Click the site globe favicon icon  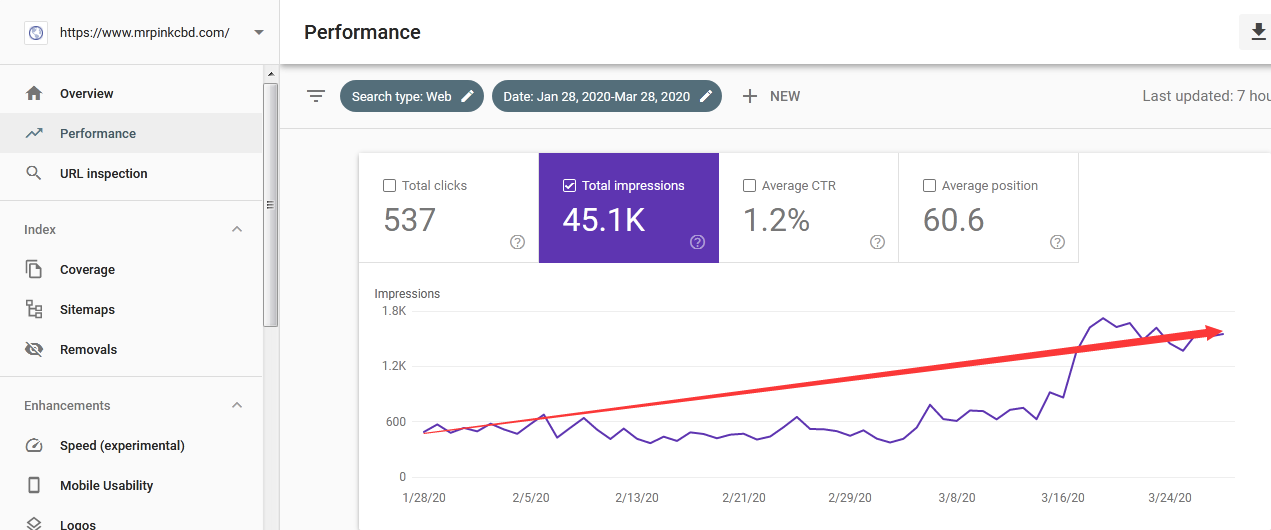pyautogui.click(x=36, y=33)
